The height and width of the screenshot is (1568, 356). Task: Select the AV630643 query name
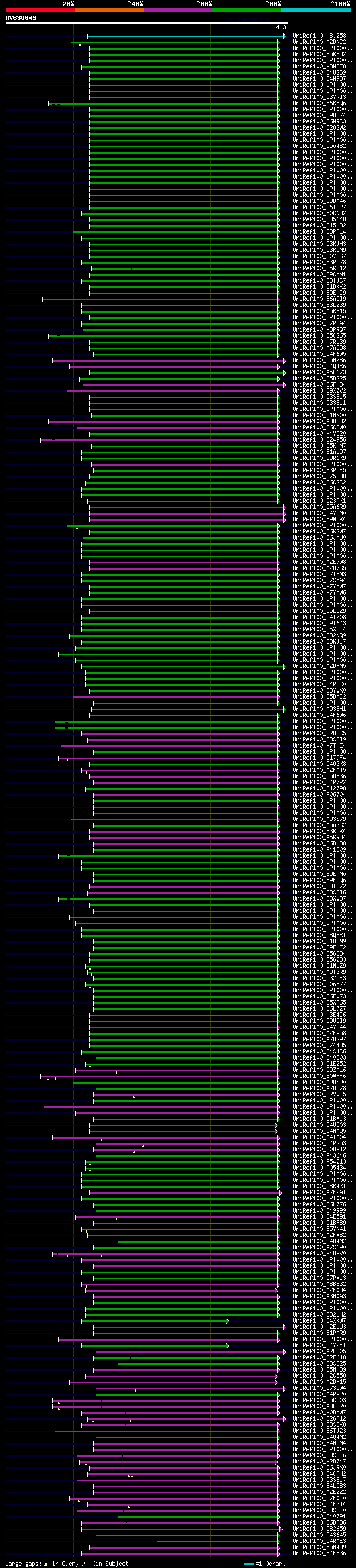[21, 18]
